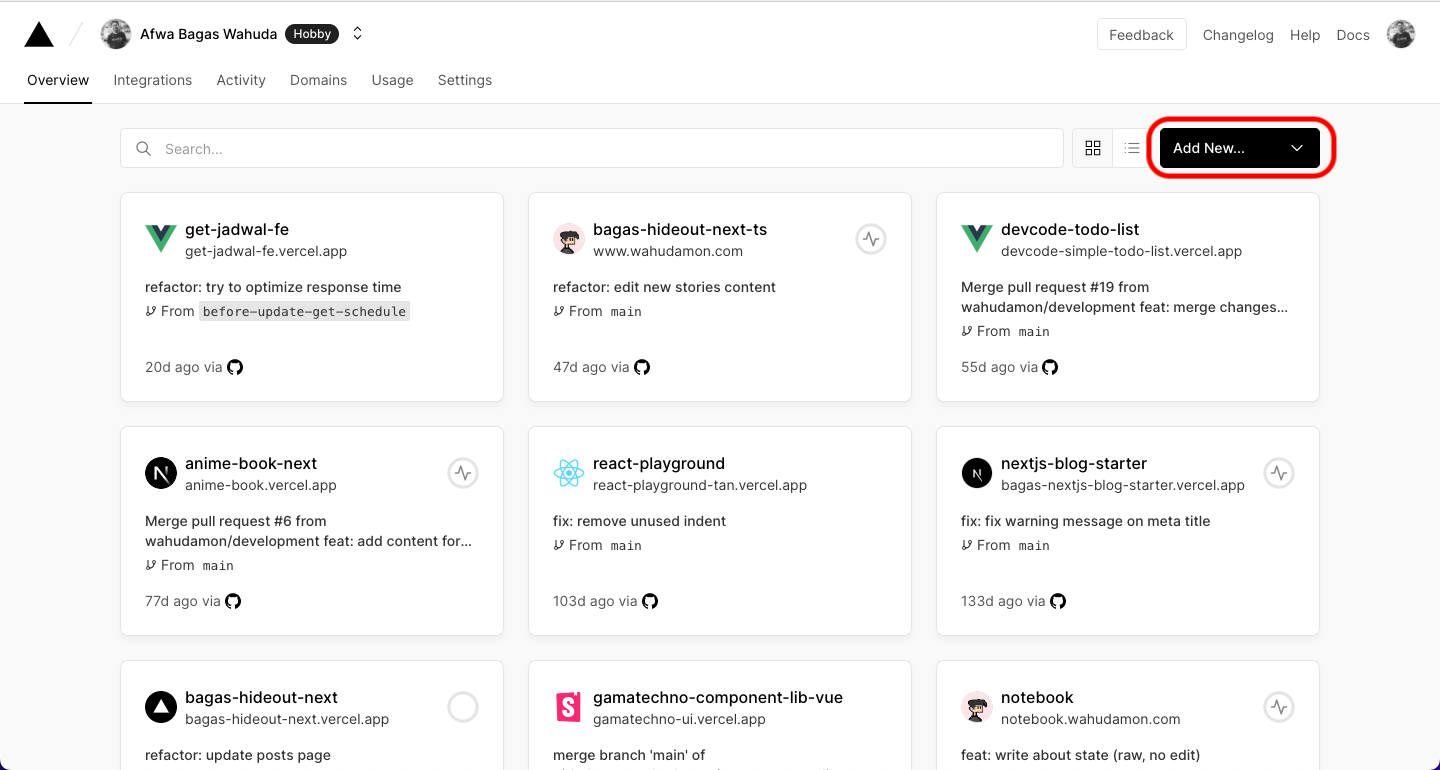Viewport: 1440px width, 770px height.
Task: Click the Hobby plan badge
Action: click(x=312, y=34)
